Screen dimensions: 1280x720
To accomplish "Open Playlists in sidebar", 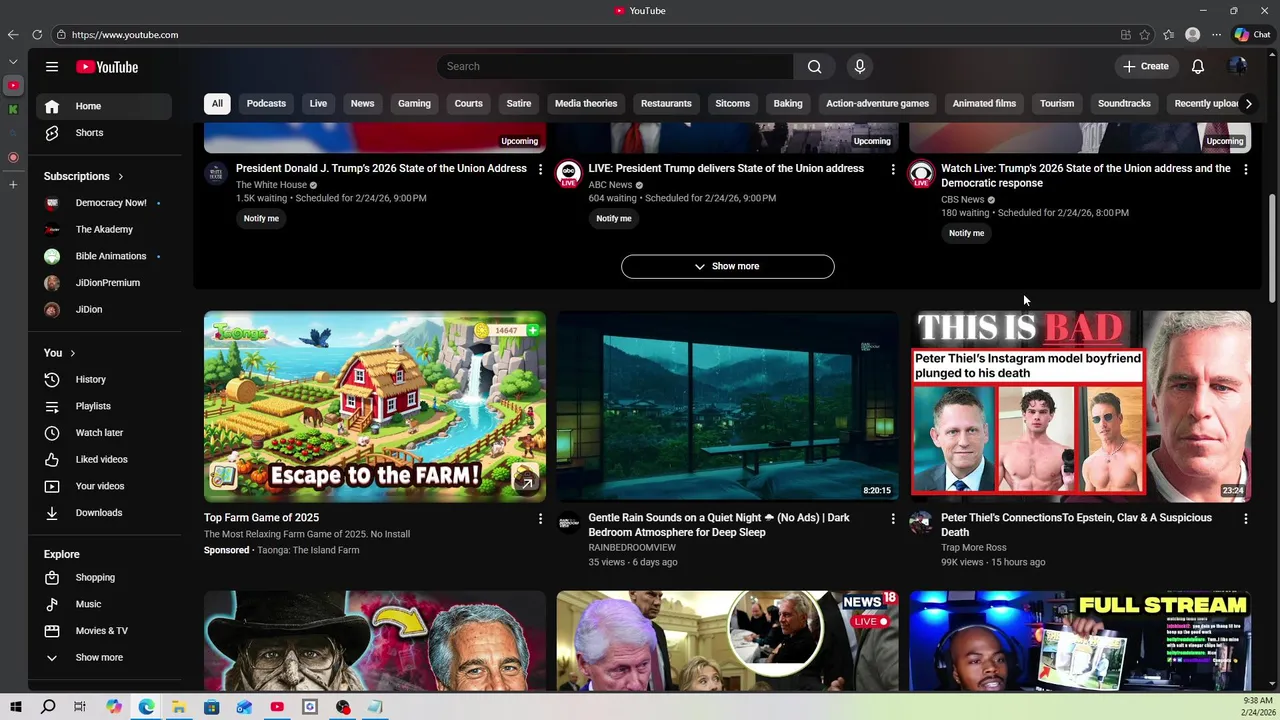I will (104, 406).
